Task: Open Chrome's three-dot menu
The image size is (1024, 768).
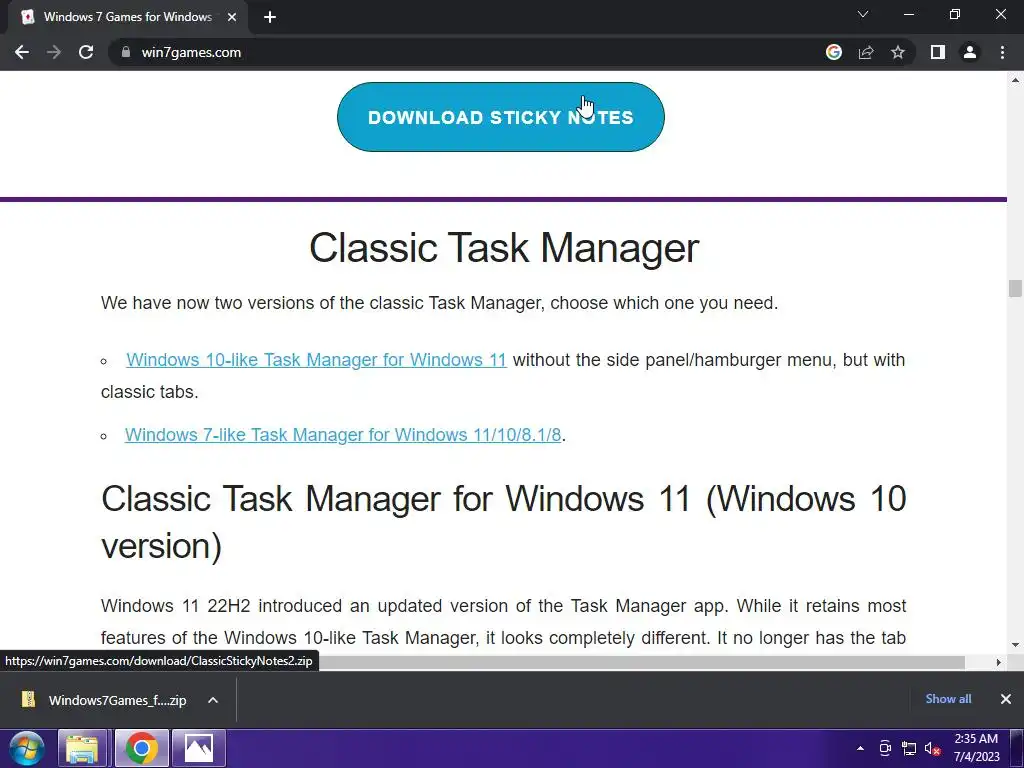Action: pos(1002,52)
